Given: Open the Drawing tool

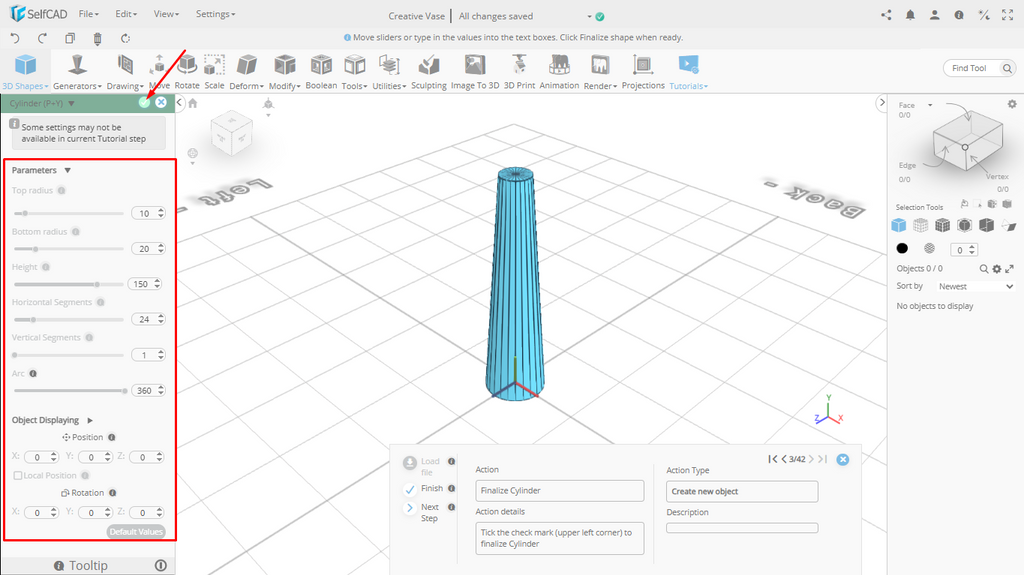Looking at the screenshot, I should (x=125, y=72).
